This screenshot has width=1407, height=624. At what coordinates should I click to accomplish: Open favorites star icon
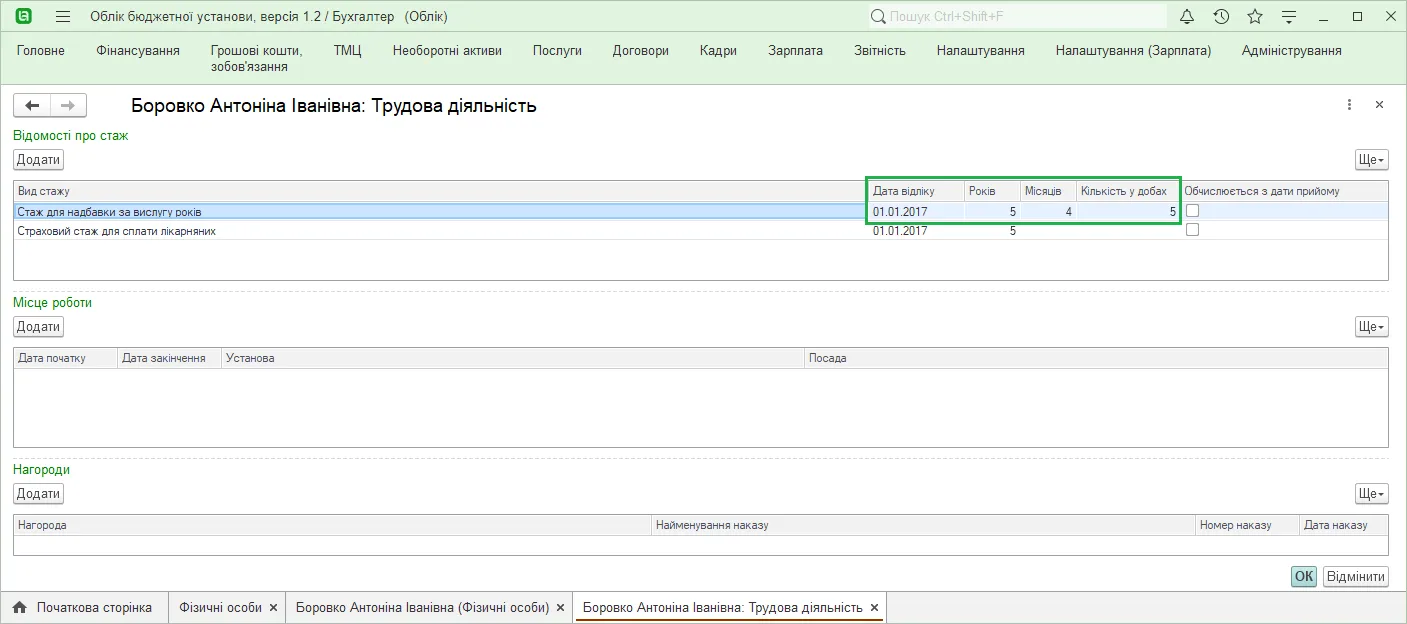click(1255, 16)
